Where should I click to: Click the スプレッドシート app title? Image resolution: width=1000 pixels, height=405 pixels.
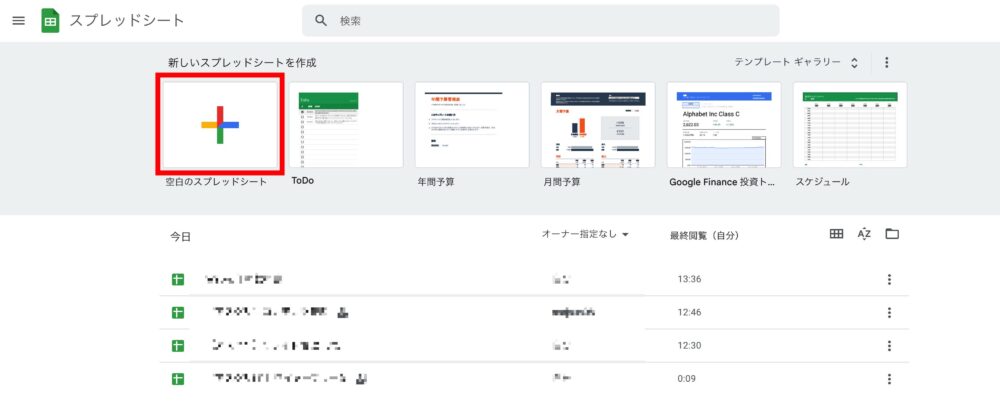[127, 20]
